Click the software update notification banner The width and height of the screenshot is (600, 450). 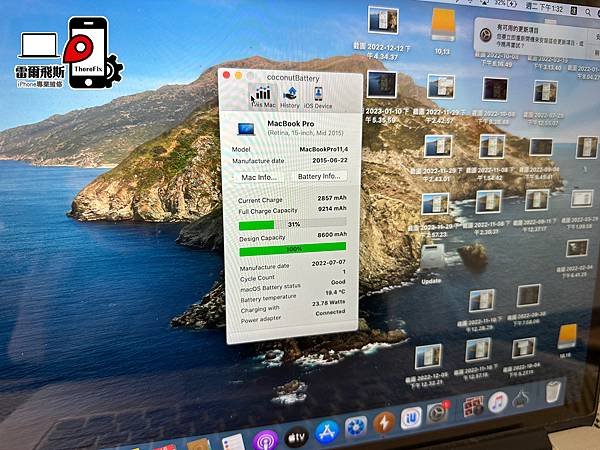pos(536,37)
